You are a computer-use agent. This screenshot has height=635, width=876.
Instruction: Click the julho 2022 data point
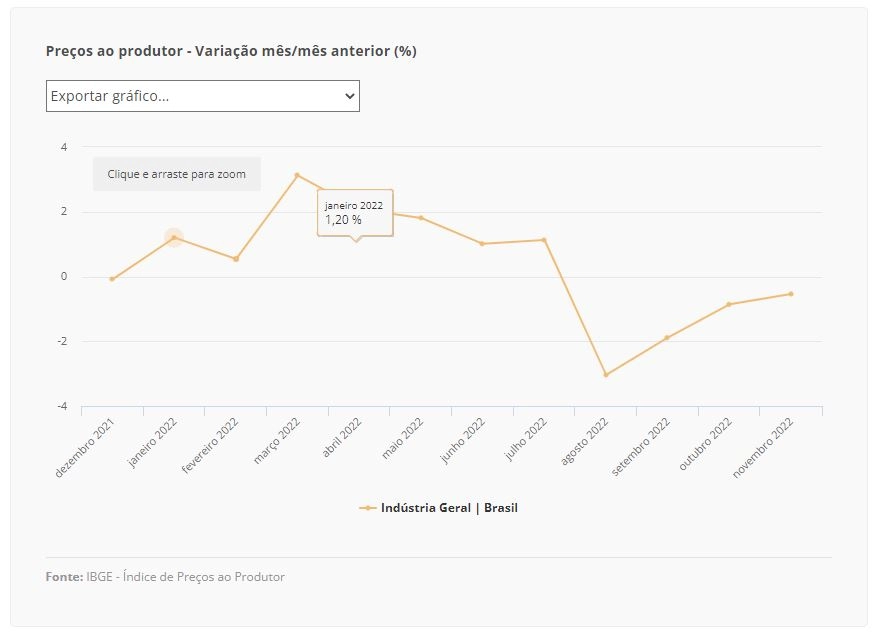(x=544, y=240)
